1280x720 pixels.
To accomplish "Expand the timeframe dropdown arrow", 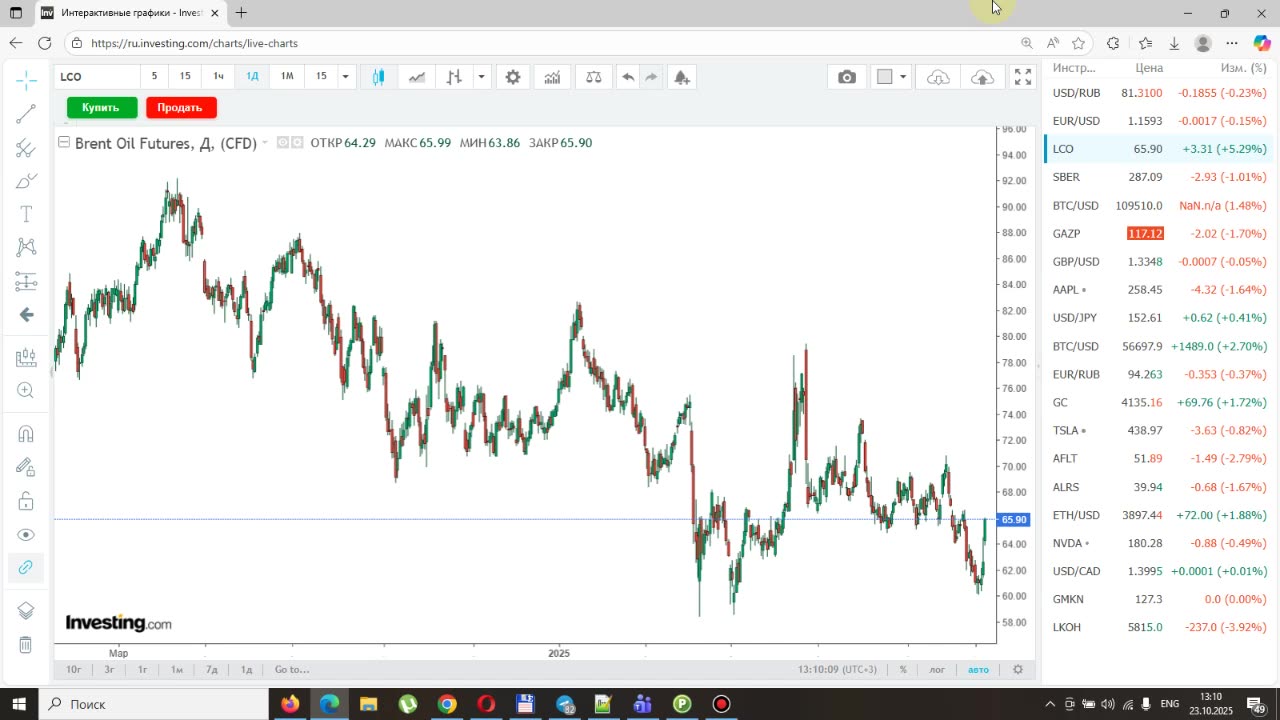I will pyautogui.click(x=345, y=77).
